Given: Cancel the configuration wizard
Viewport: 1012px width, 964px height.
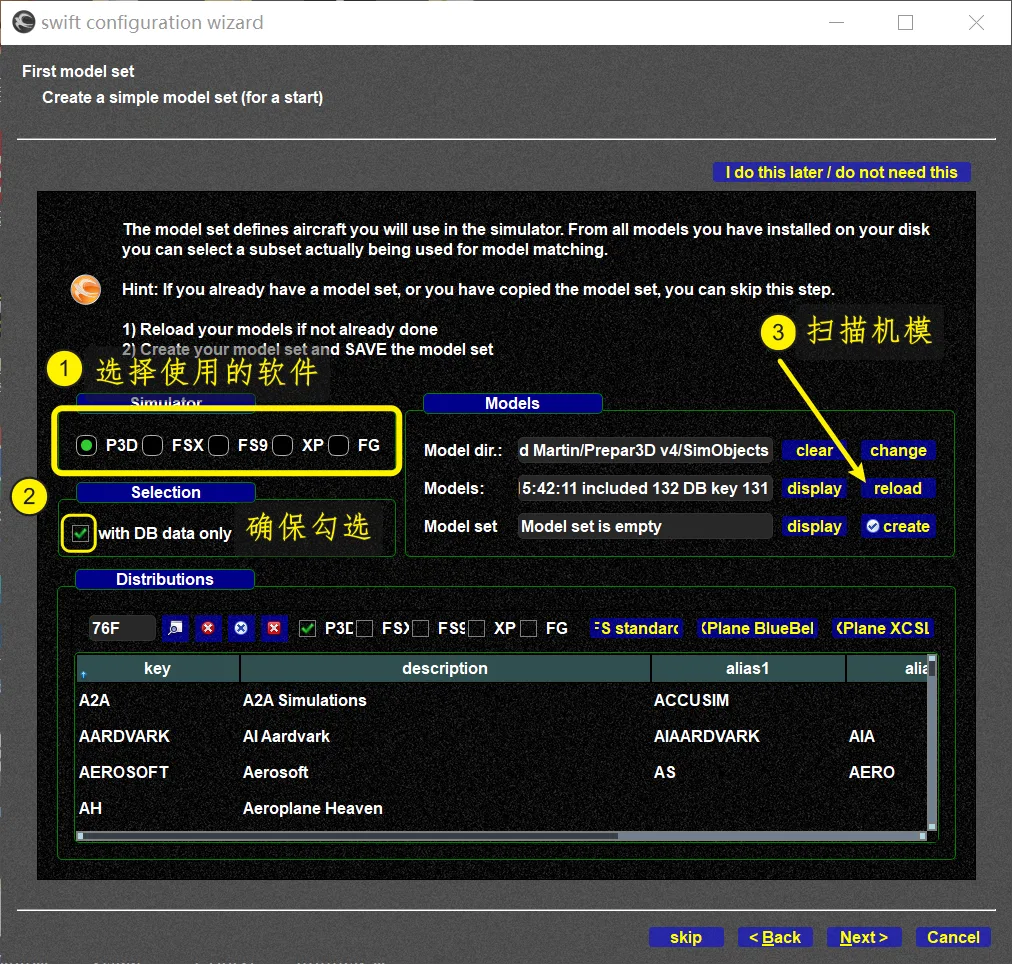Looking at the screenshot, I should click(x=953, y=937).
